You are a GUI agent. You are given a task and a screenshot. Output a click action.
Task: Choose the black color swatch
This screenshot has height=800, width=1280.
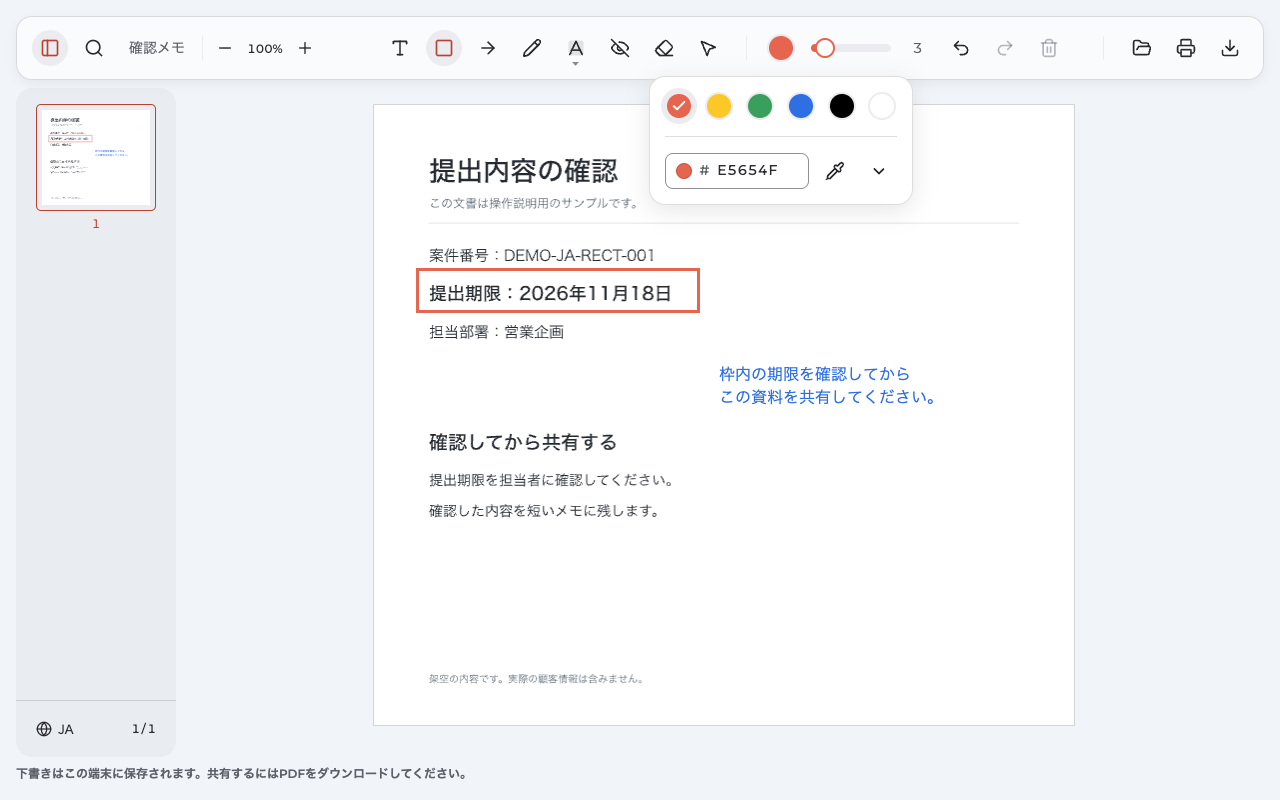[x=842, y=106]
